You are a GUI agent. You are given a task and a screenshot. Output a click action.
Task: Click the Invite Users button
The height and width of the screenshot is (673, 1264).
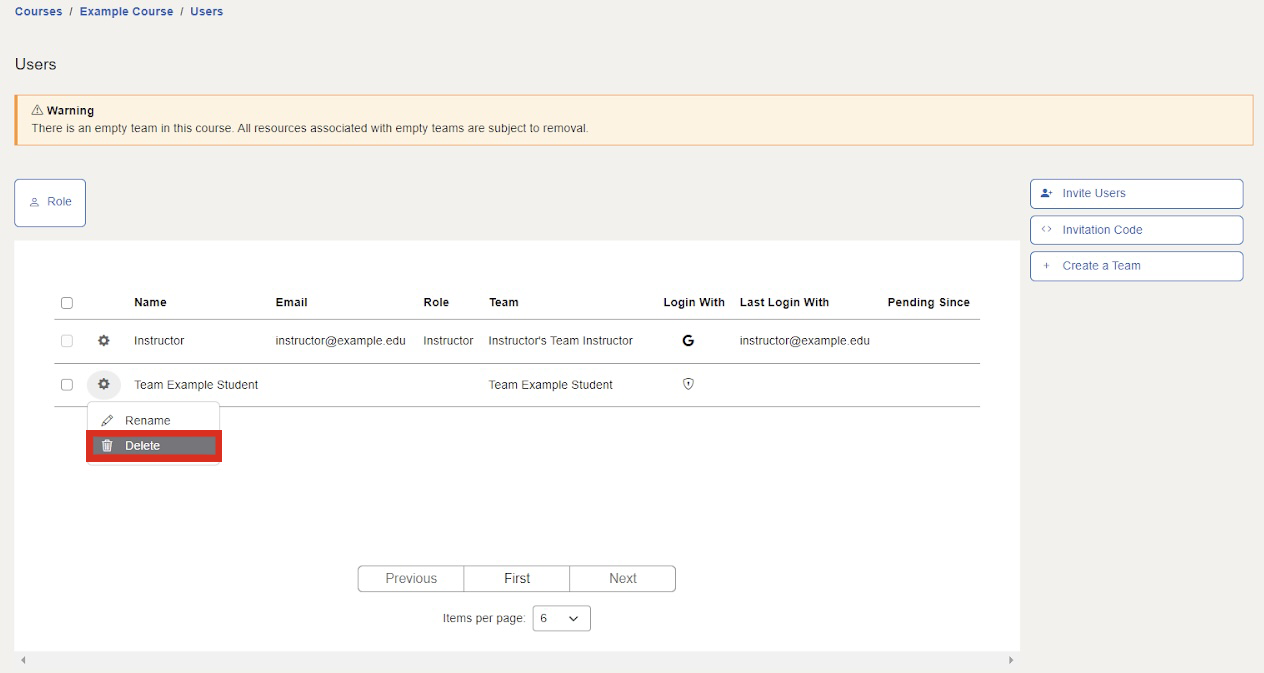click(1137, 193)
